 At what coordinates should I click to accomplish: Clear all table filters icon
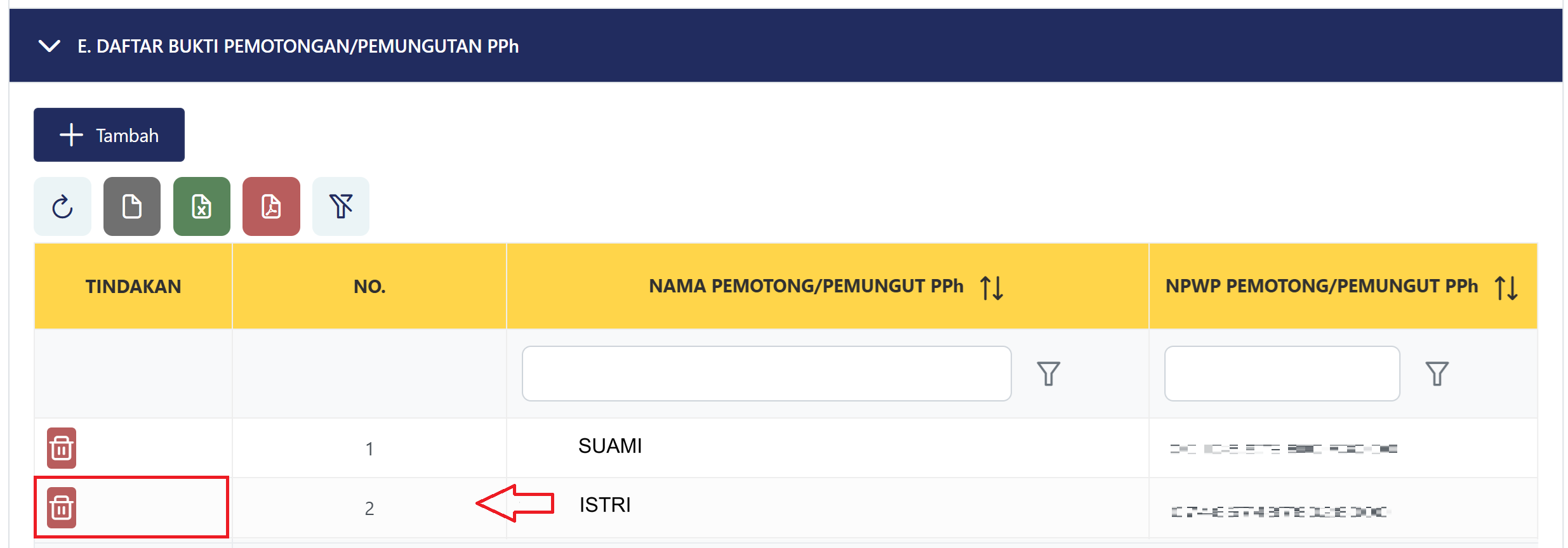pos(341,207)
